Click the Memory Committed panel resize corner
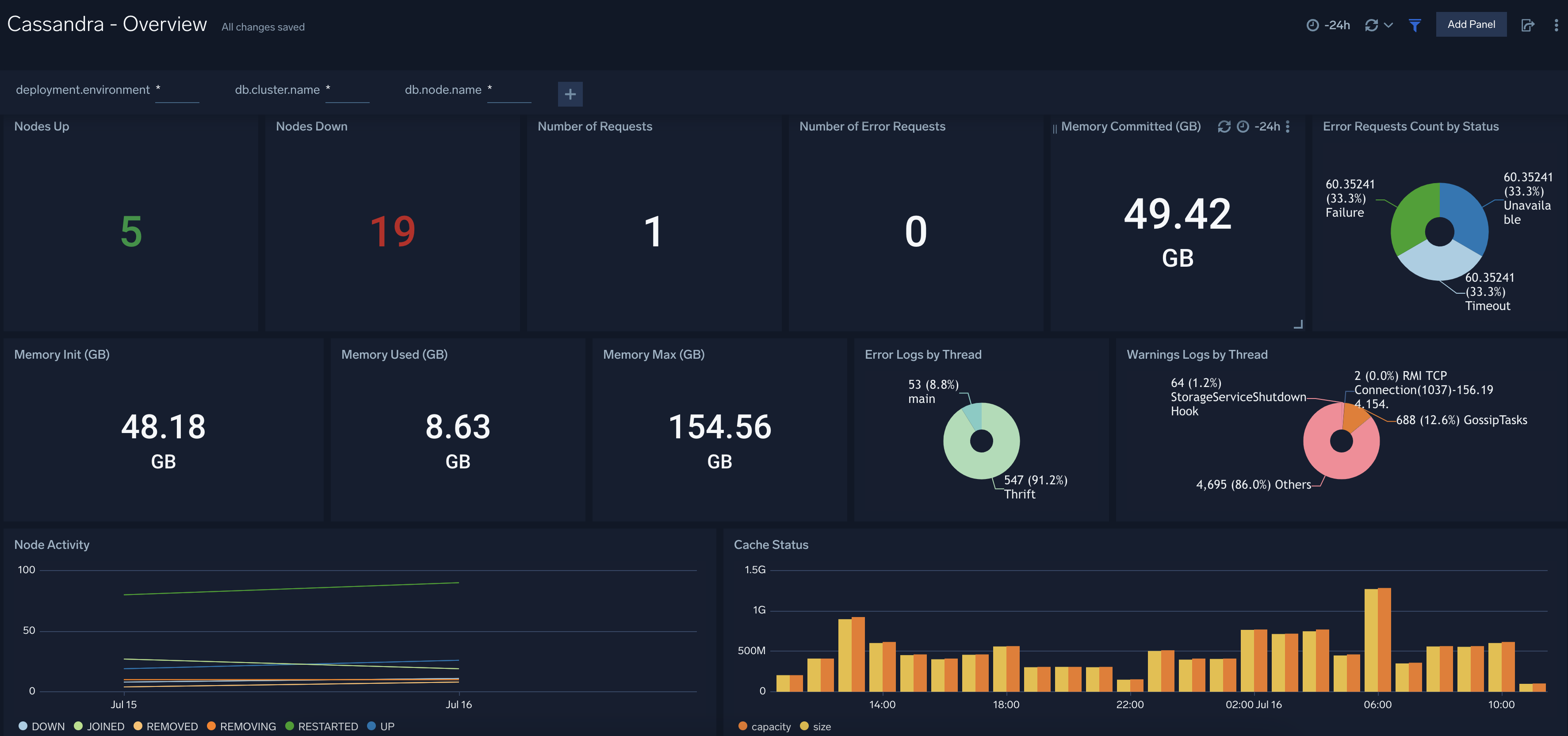 (x=1298, y=324)
